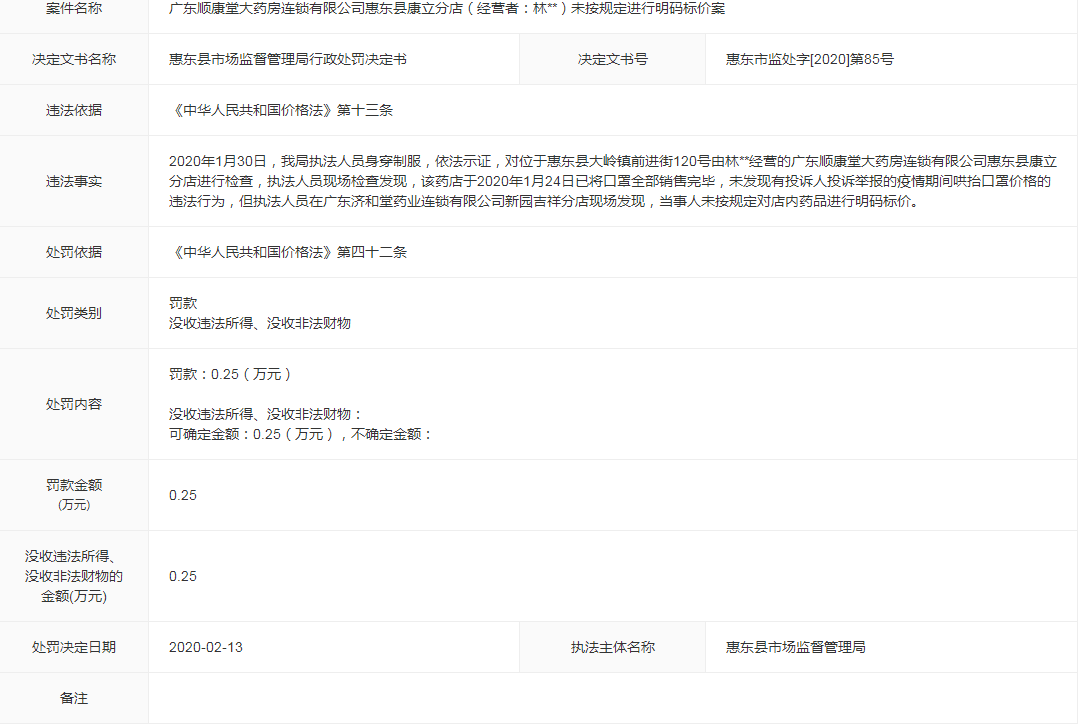Click 罚款 in the penalty category cell
The image size is (1080, 725).
(183, 303)
